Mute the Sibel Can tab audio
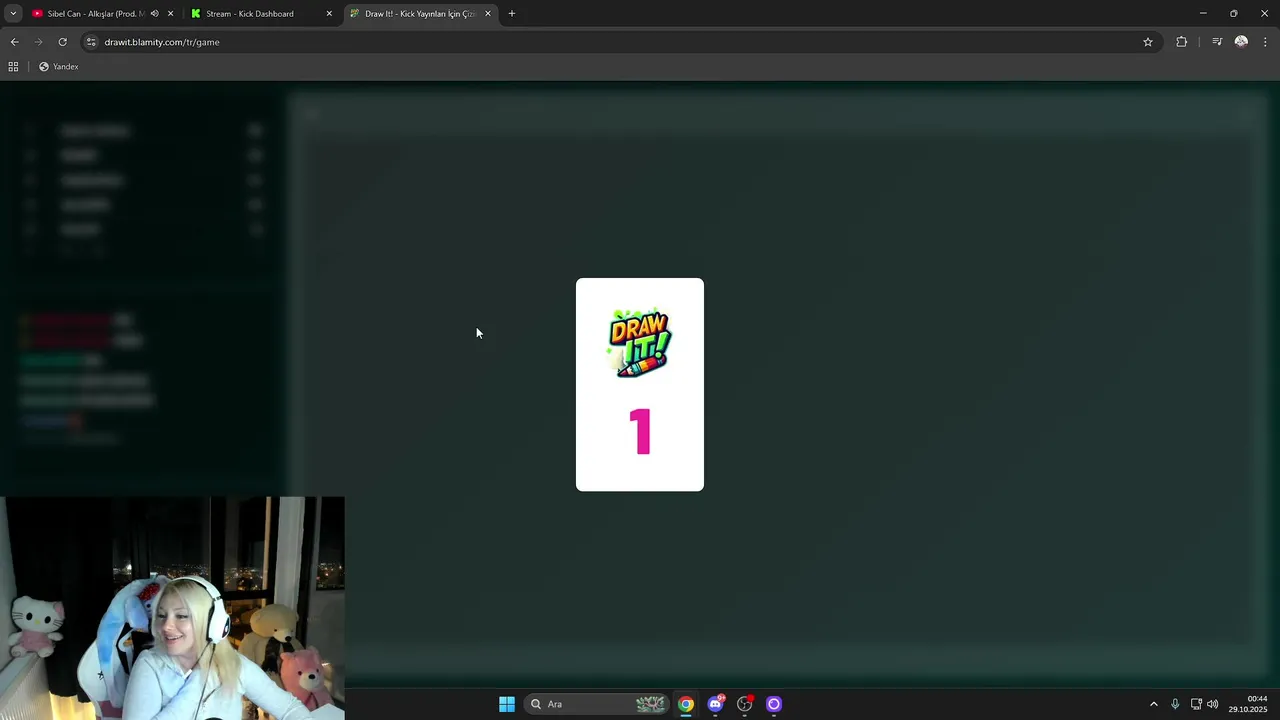This screenshot has height=720, width=1280. 154,14
